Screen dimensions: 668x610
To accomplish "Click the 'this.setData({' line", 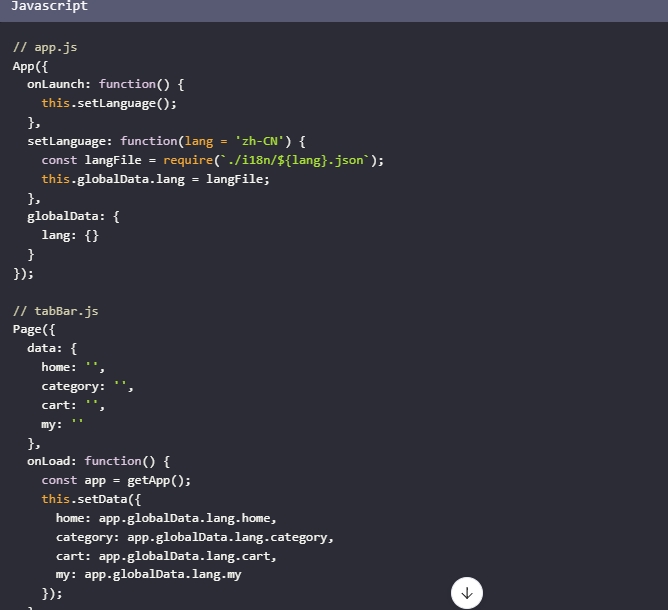I will (x=91, y=499).
